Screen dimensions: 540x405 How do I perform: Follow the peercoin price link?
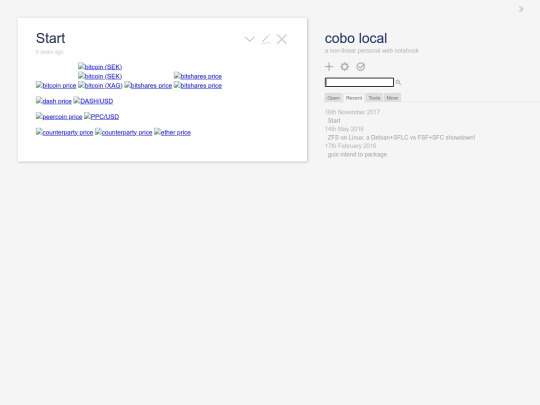pyautogui.click(x=59, y=116)
